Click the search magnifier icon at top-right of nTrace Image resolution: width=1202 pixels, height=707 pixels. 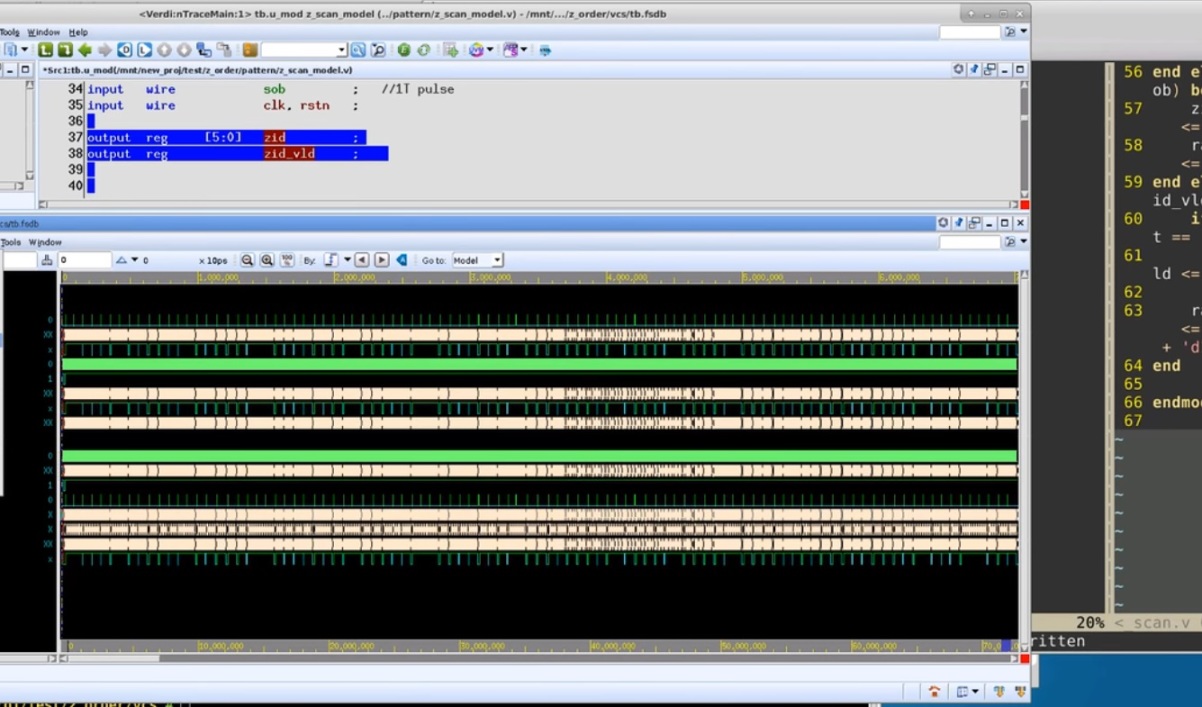coord(1009,32)
